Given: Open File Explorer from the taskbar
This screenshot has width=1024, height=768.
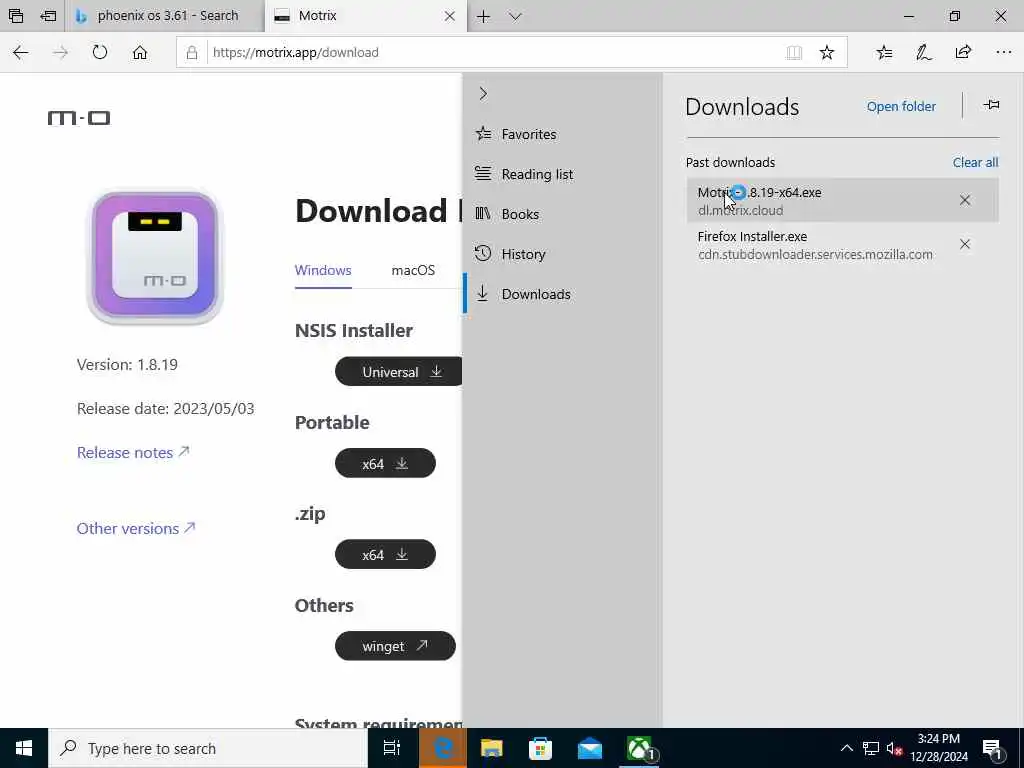Looking at the screenshot, I should pos(491,748).
